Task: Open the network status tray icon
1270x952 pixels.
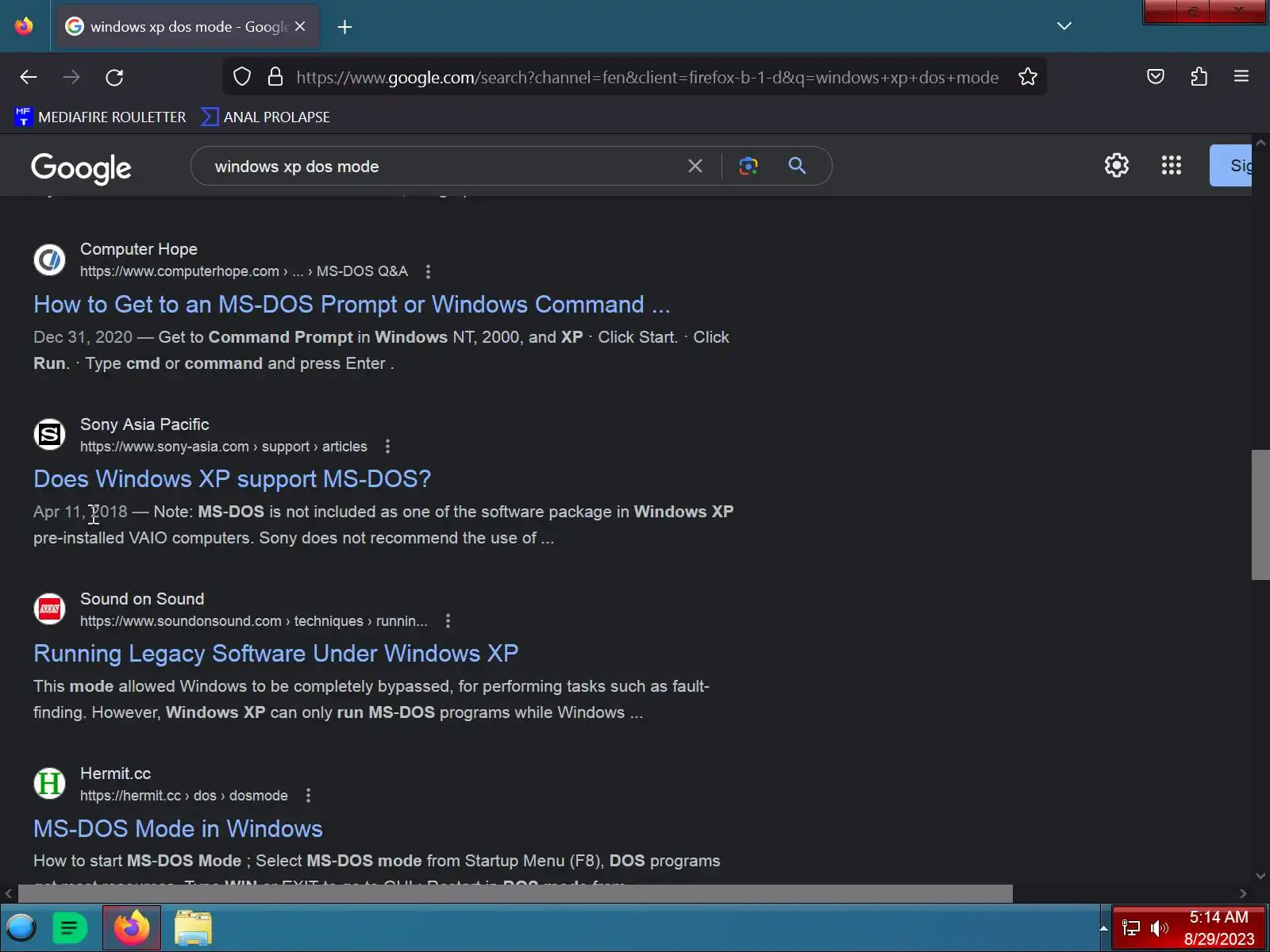Action: [x=1131, y=928]
